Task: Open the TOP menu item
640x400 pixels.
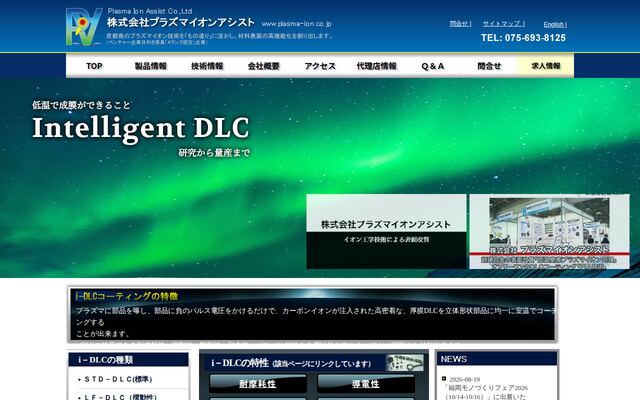Action: coord(94,66)
